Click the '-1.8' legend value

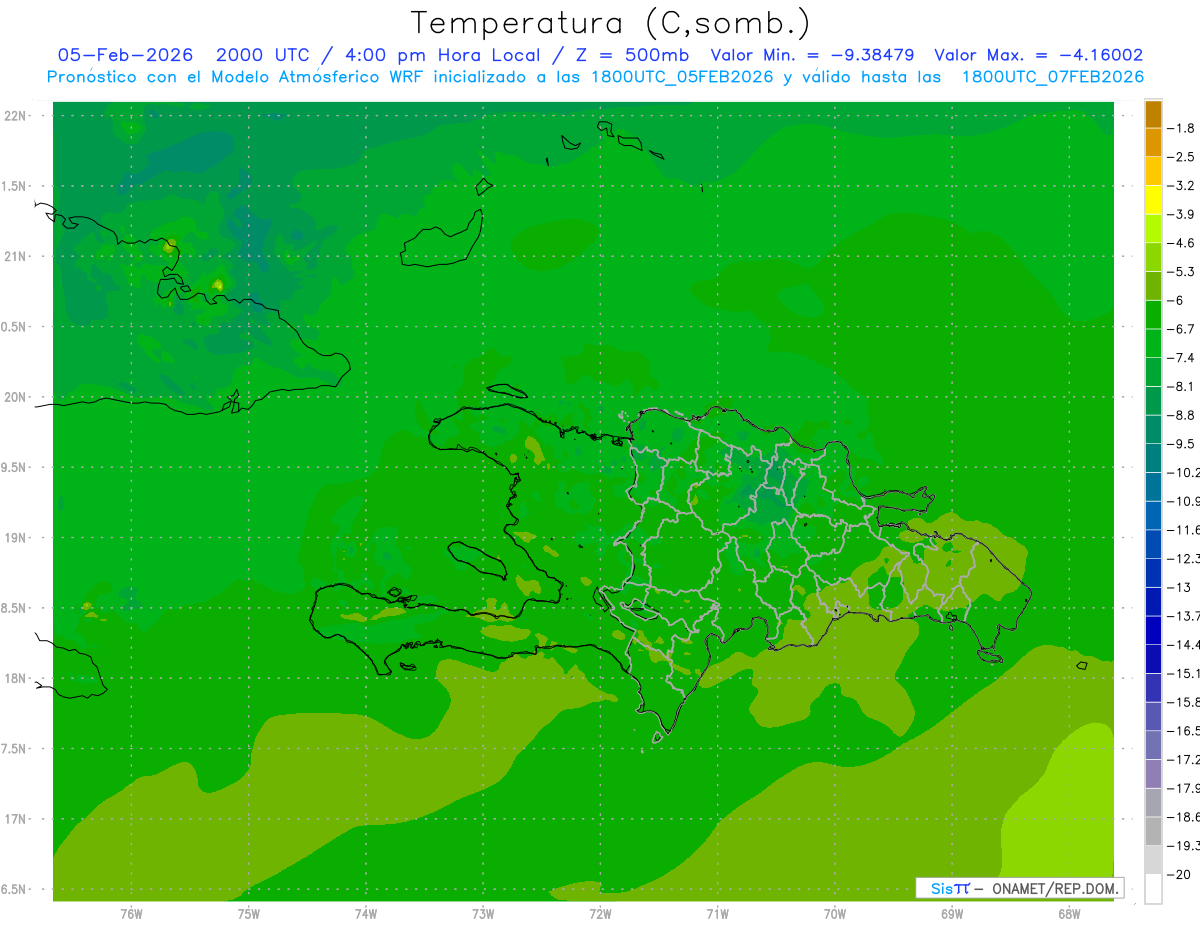[x=1181, y=128]
